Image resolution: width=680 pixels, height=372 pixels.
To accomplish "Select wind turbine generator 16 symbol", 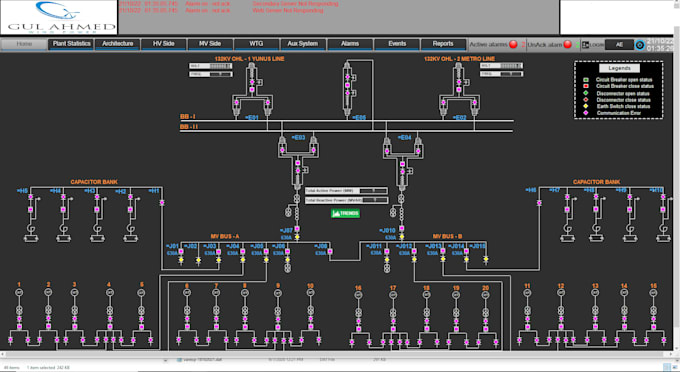I will 358,295.
